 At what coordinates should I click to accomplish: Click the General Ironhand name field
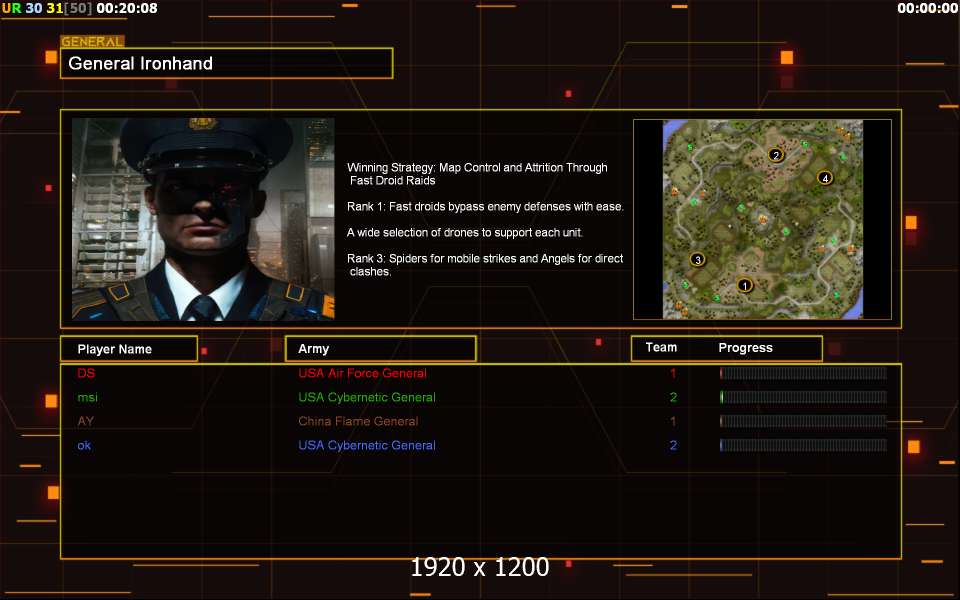pyautogui.click(x=227, y=63)
